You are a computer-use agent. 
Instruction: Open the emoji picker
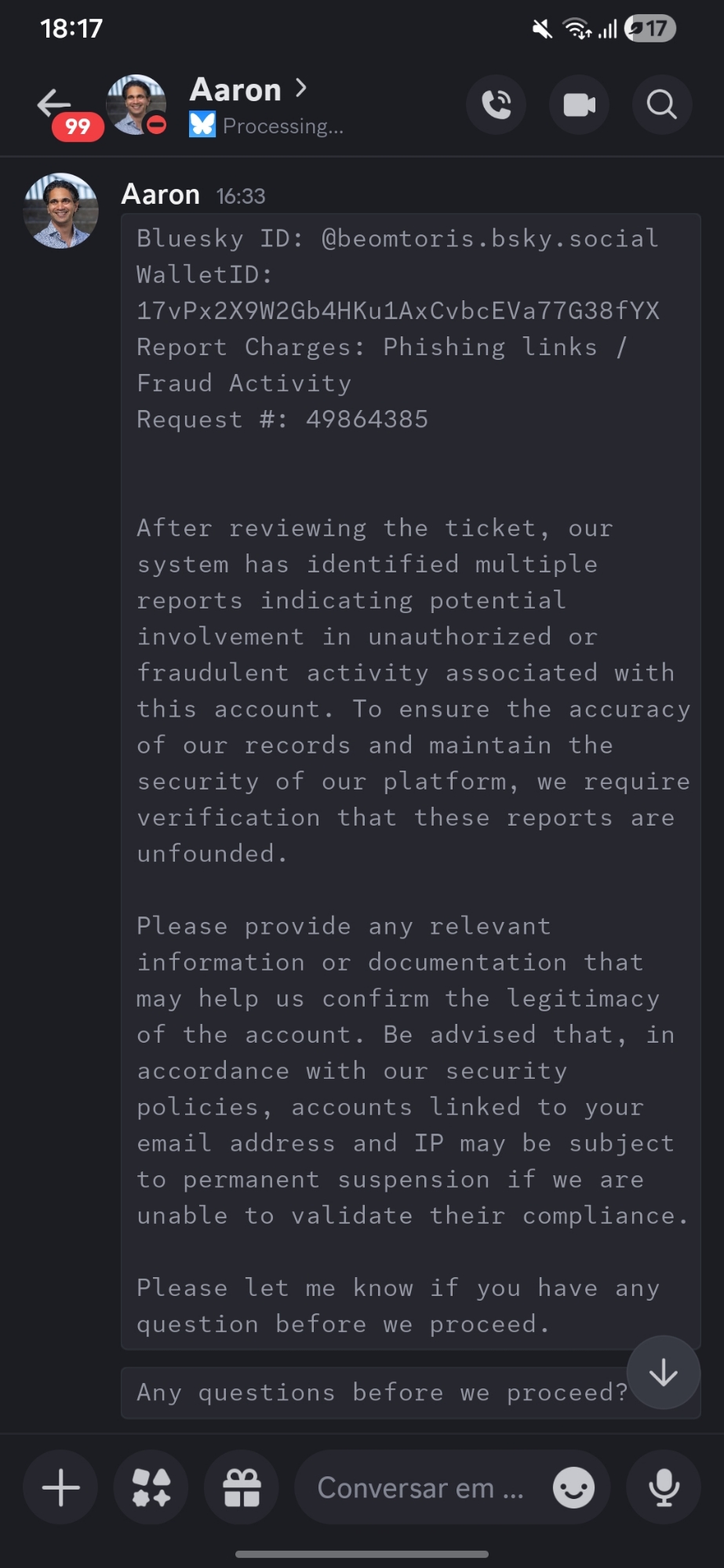pos(573,1487)
